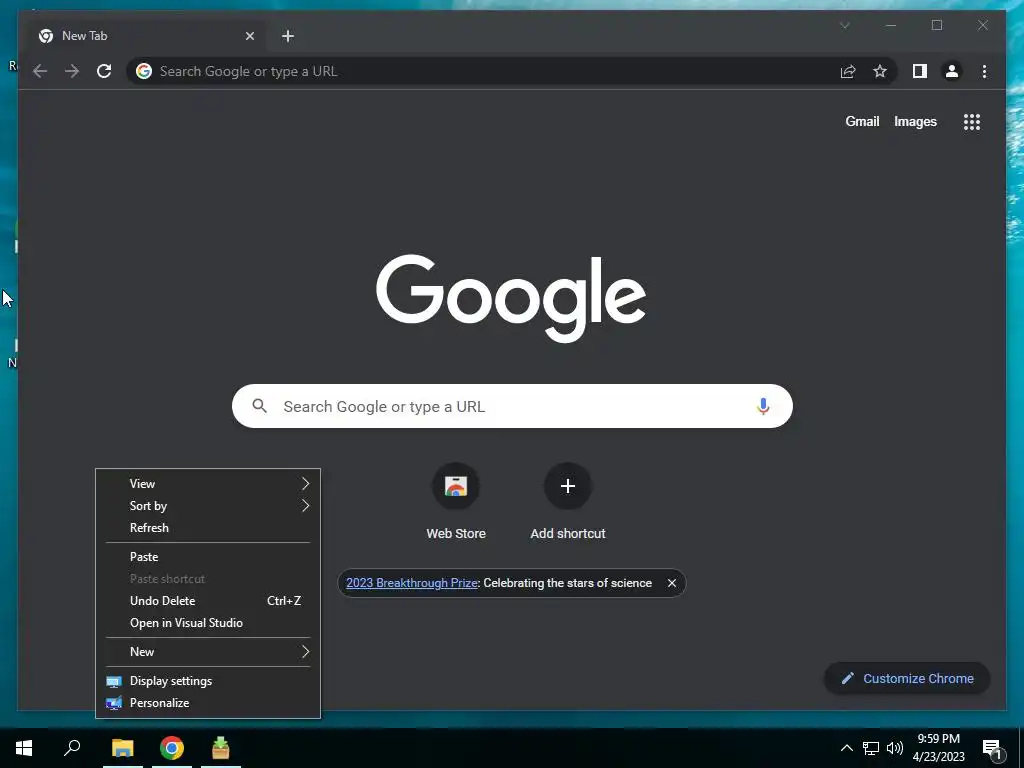Screen dimensions: 1024x768
Task: Start voice search with the microphone icon
Action: (763, 406)
